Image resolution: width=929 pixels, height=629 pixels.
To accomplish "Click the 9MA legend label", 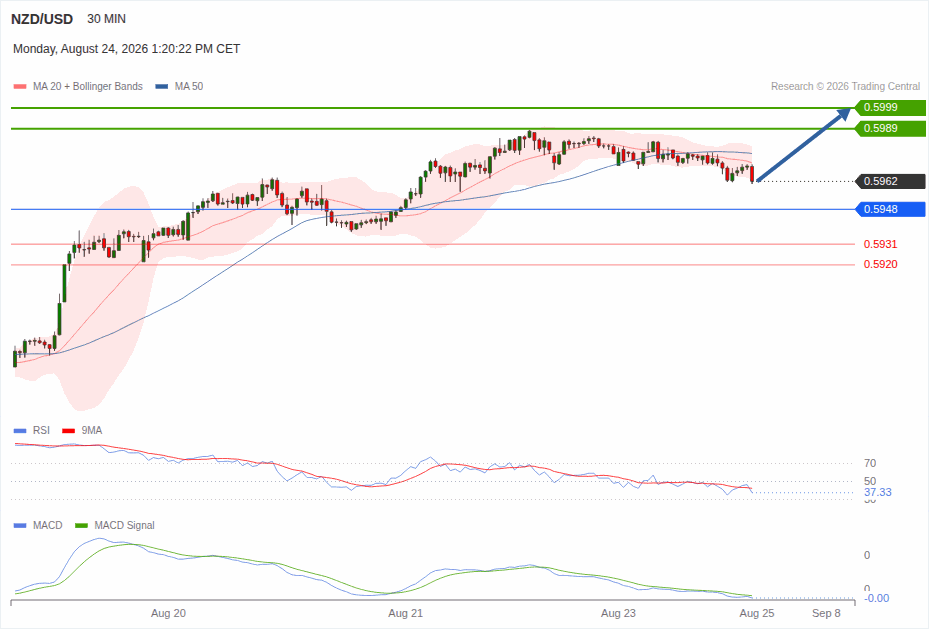I will (92, 431).
